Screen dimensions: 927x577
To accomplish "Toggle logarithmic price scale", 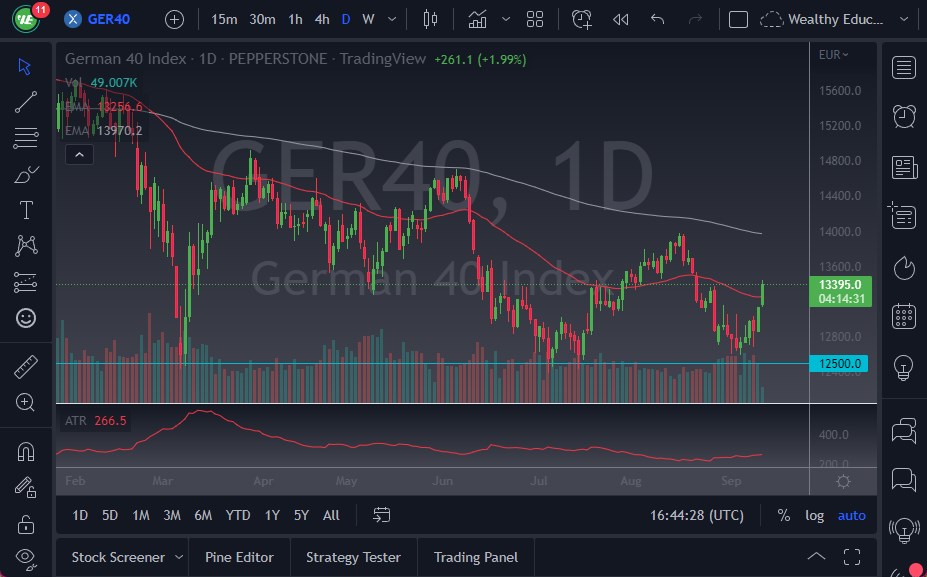I will coord(814,515).
